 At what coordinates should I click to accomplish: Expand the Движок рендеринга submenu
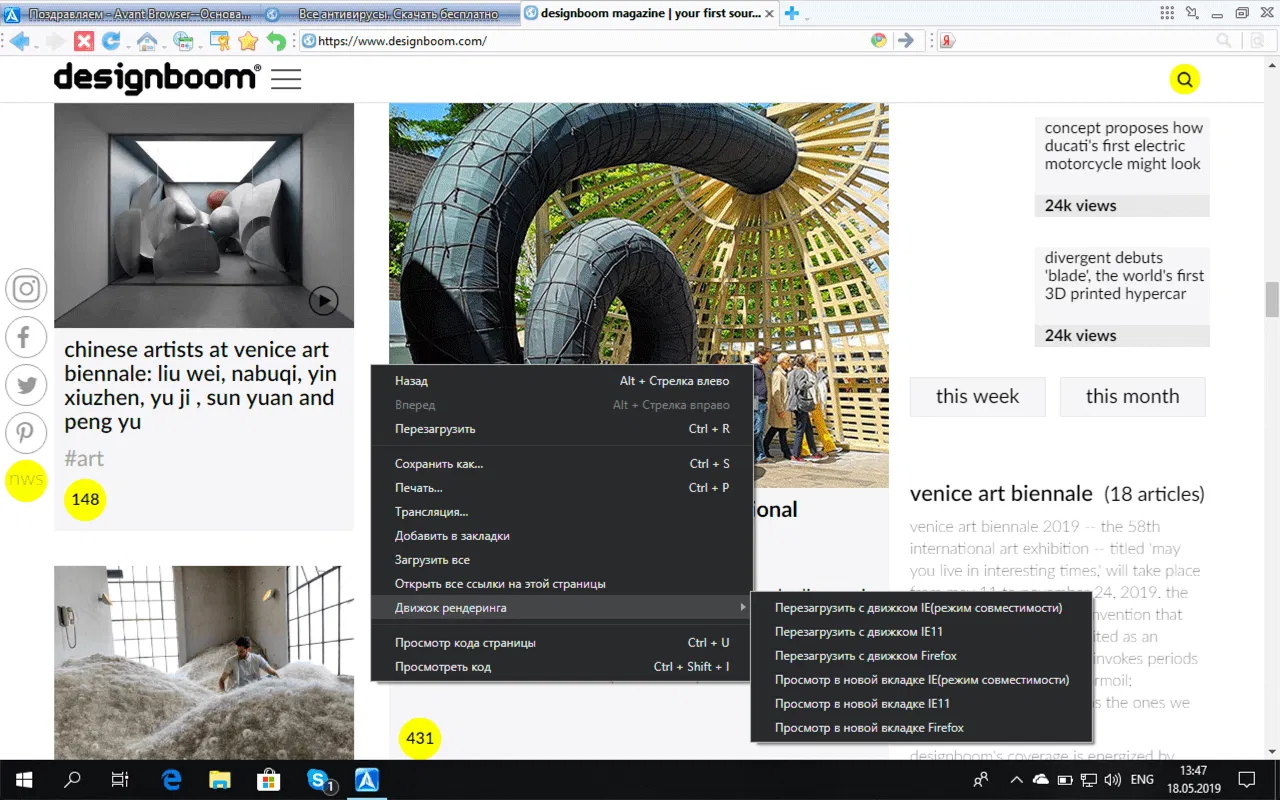[x=561, y=608]
